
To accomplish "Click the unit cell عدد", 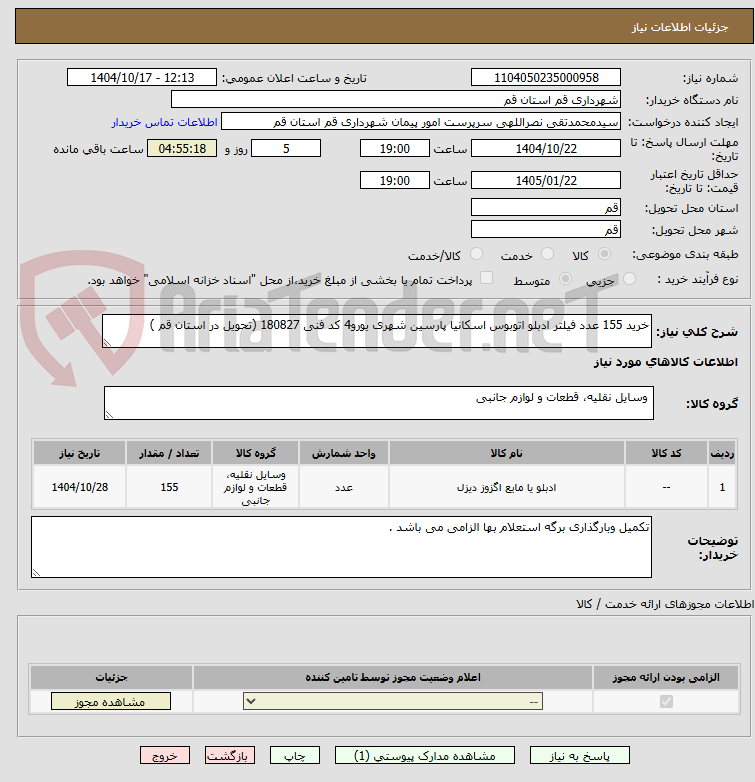I will [x=344, y=487].
